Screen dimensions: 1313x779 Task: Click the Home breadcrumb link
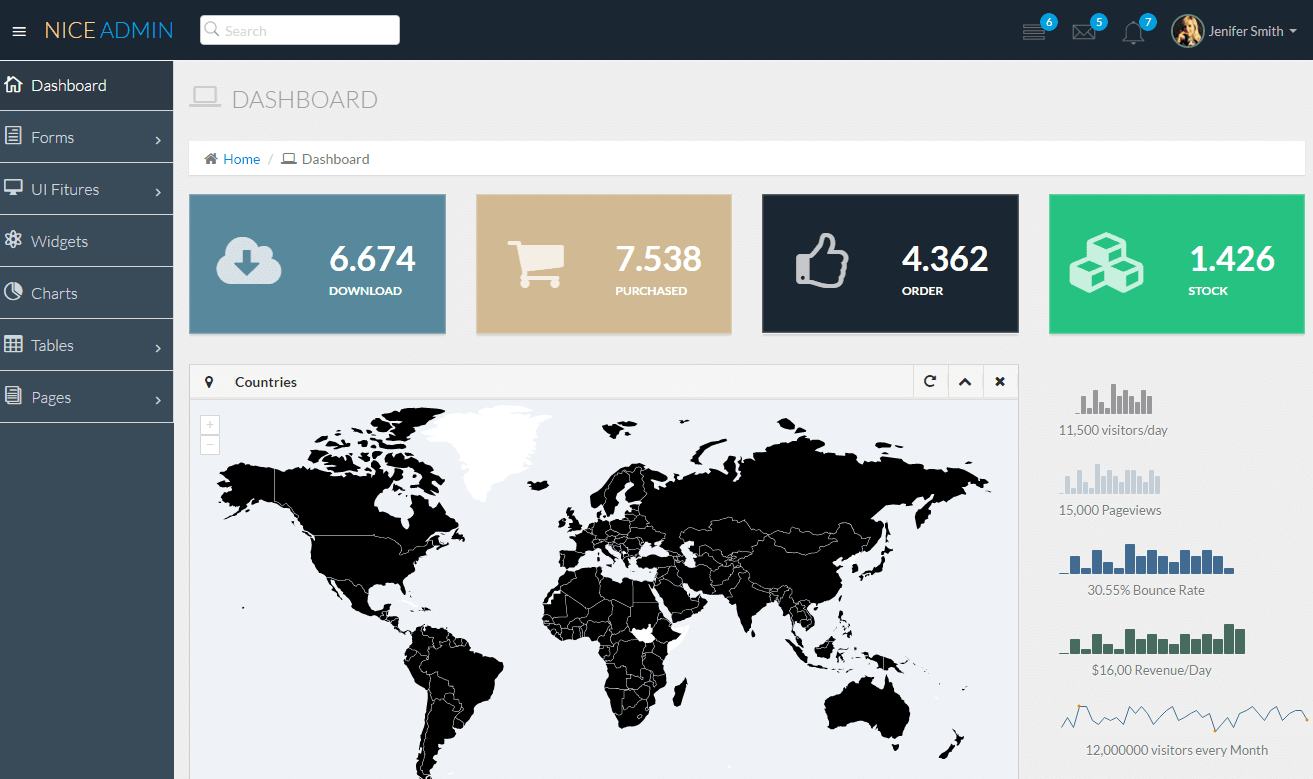pyautogui.click(x=241, y=159)
